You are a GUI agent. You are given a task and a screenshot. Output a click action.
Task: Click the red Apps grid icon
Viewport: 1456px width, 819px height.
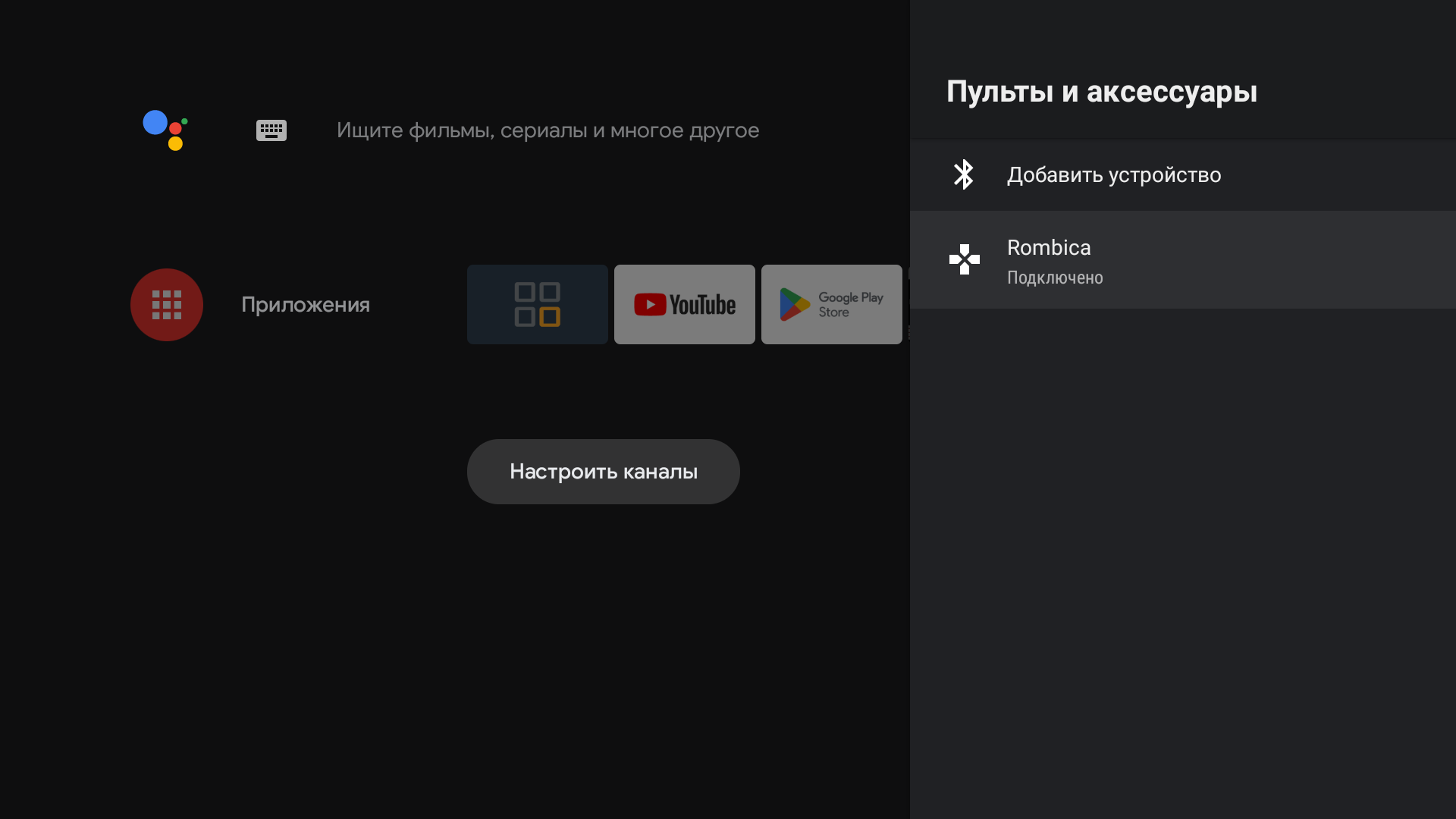pos(167,305)
